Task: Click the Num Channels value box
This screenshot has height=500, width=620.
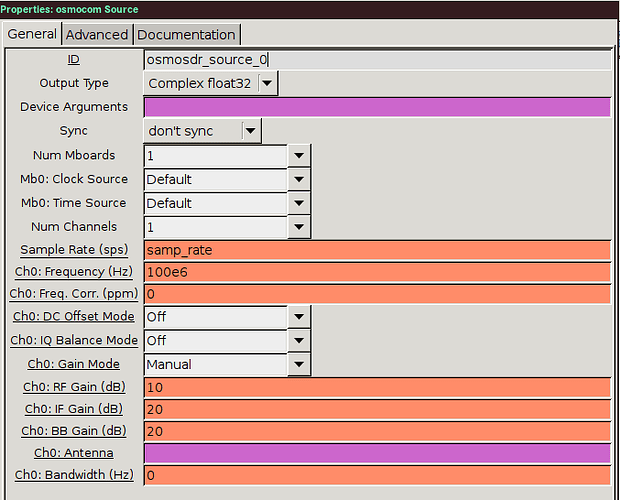Action: tap(215, 227)
